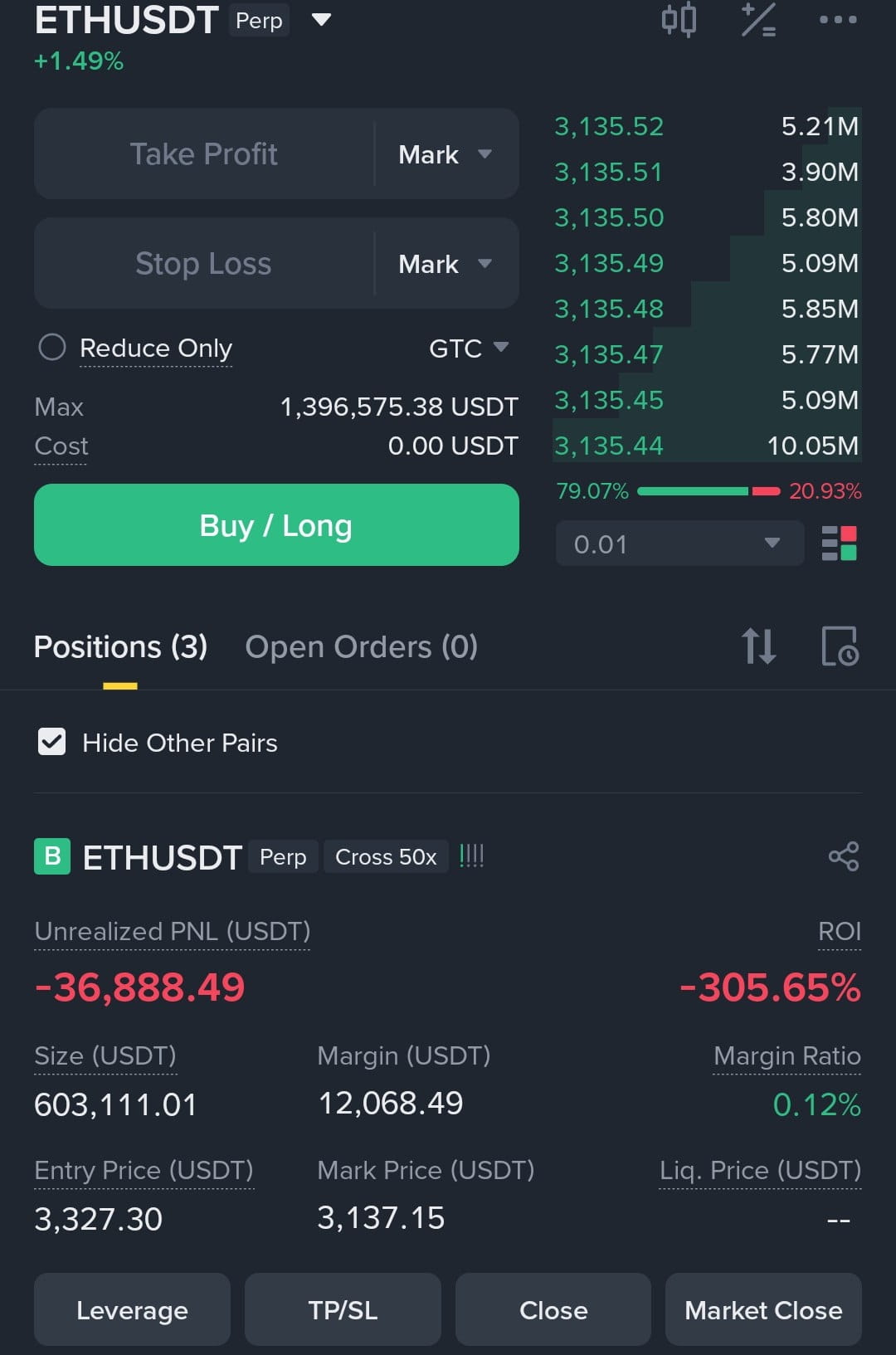
Task: Open the calculator icon at top
Action: 758,20
